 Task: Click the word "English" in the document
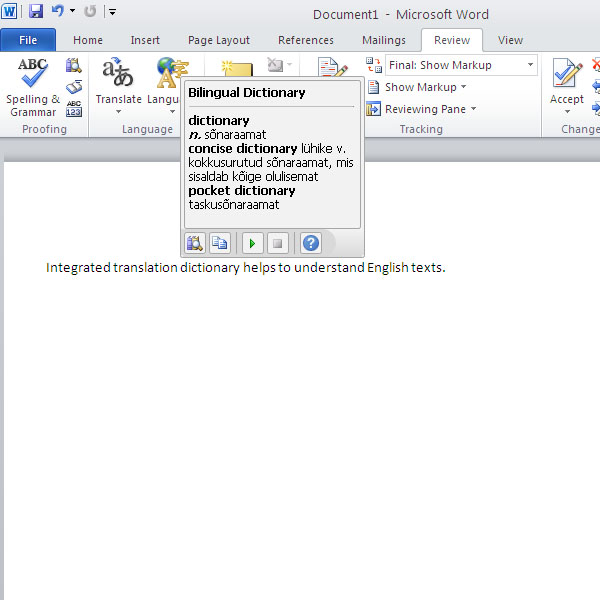coord(388,267)
